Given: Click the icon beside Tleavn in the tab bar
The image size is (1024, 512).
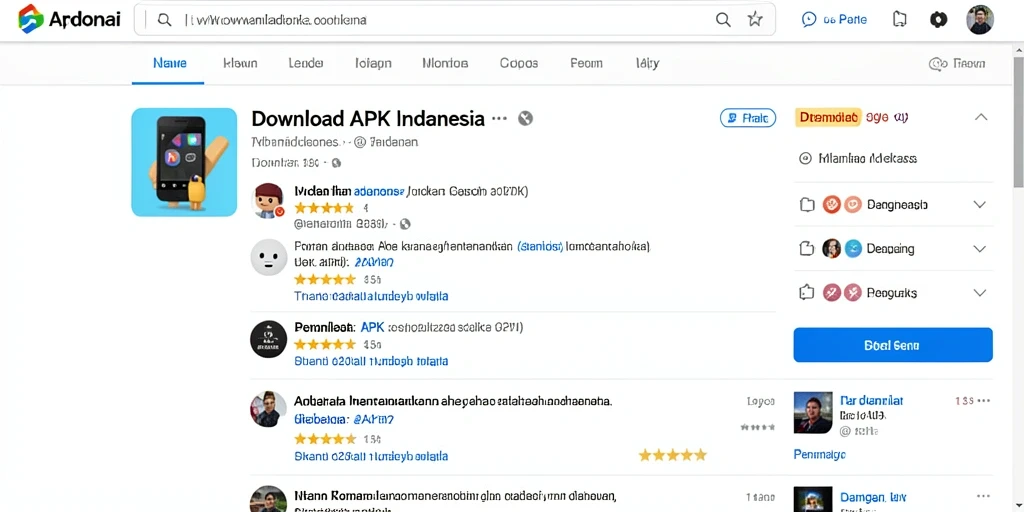Looking at the screenshot, I should [x=938, y=63].
